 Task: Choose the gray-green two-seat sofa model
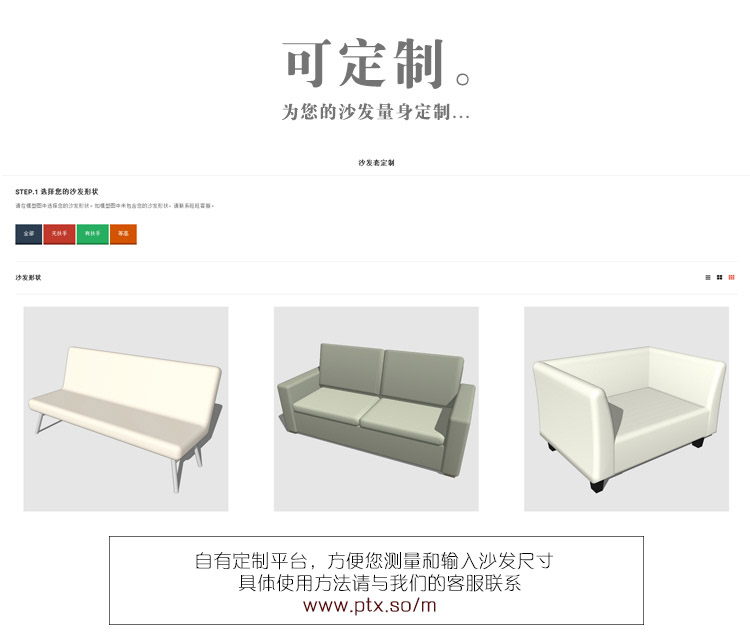click(376, 409)
